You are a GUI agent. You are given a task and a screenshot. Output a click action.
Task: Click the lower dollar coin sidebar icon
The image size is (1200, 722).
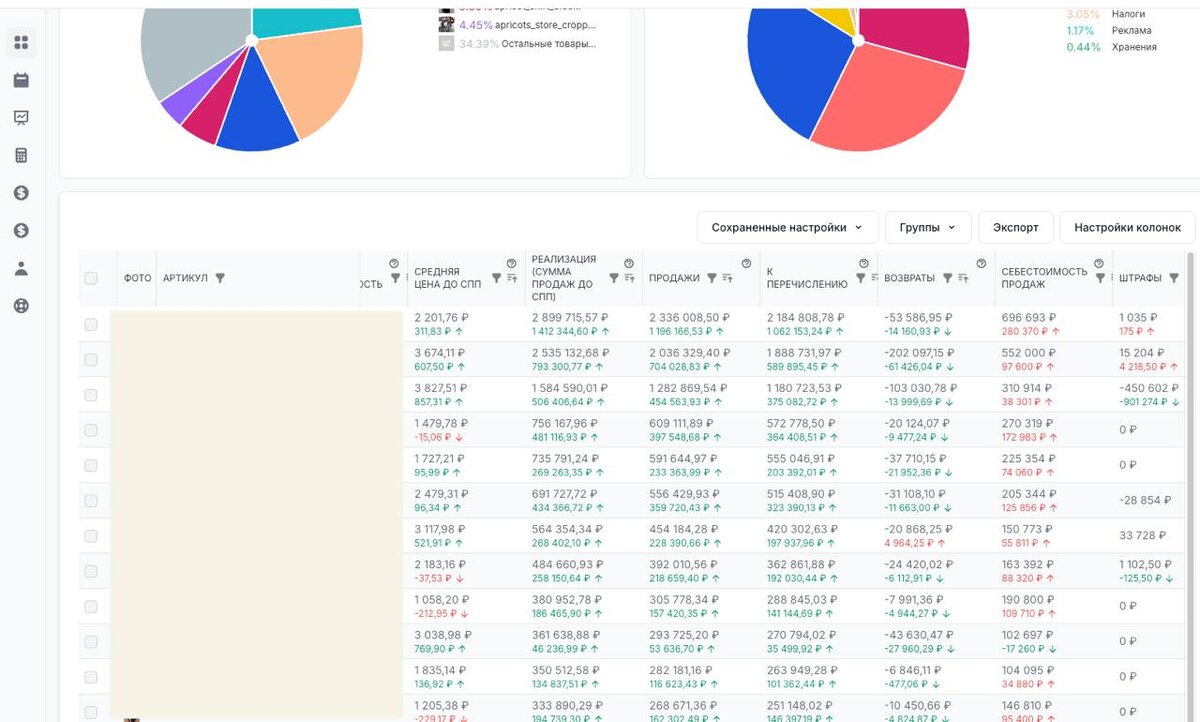tap(21, 230)
